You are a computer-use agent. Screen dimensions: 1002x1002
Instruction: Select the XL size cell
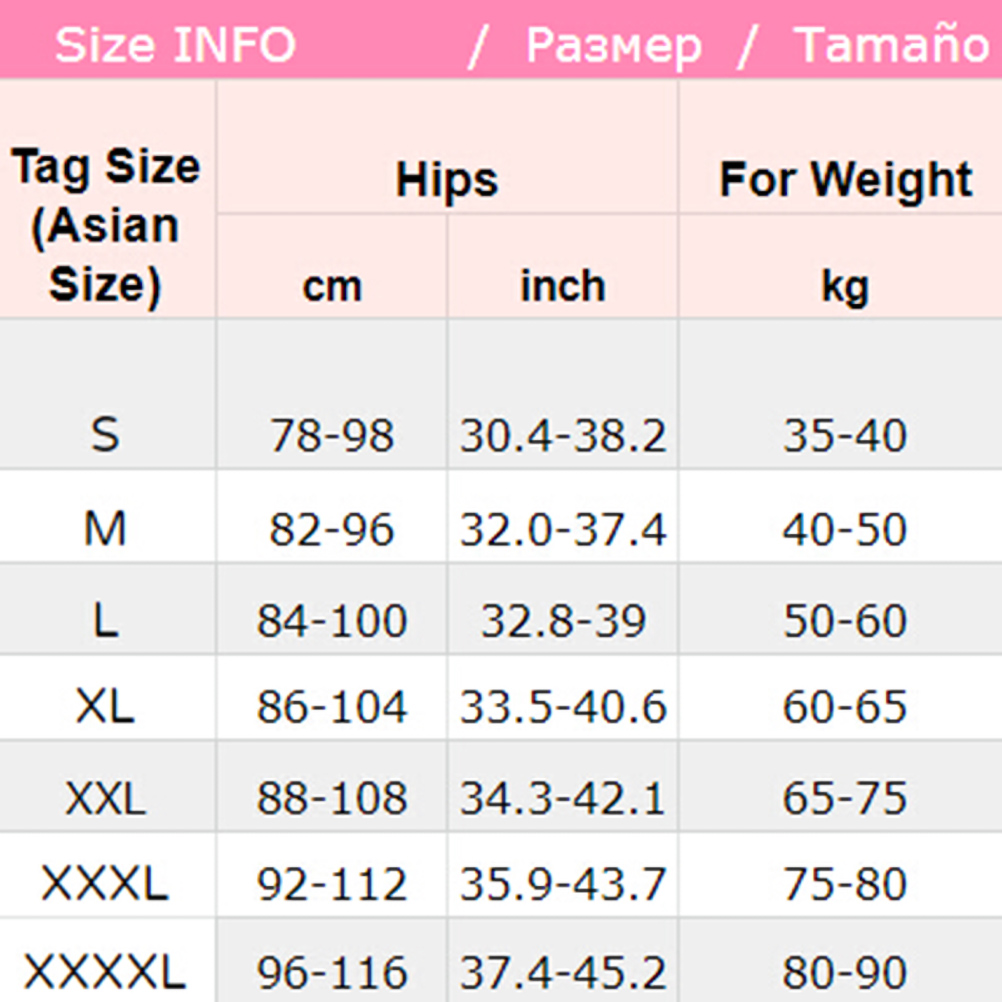(x=105, y=707)
